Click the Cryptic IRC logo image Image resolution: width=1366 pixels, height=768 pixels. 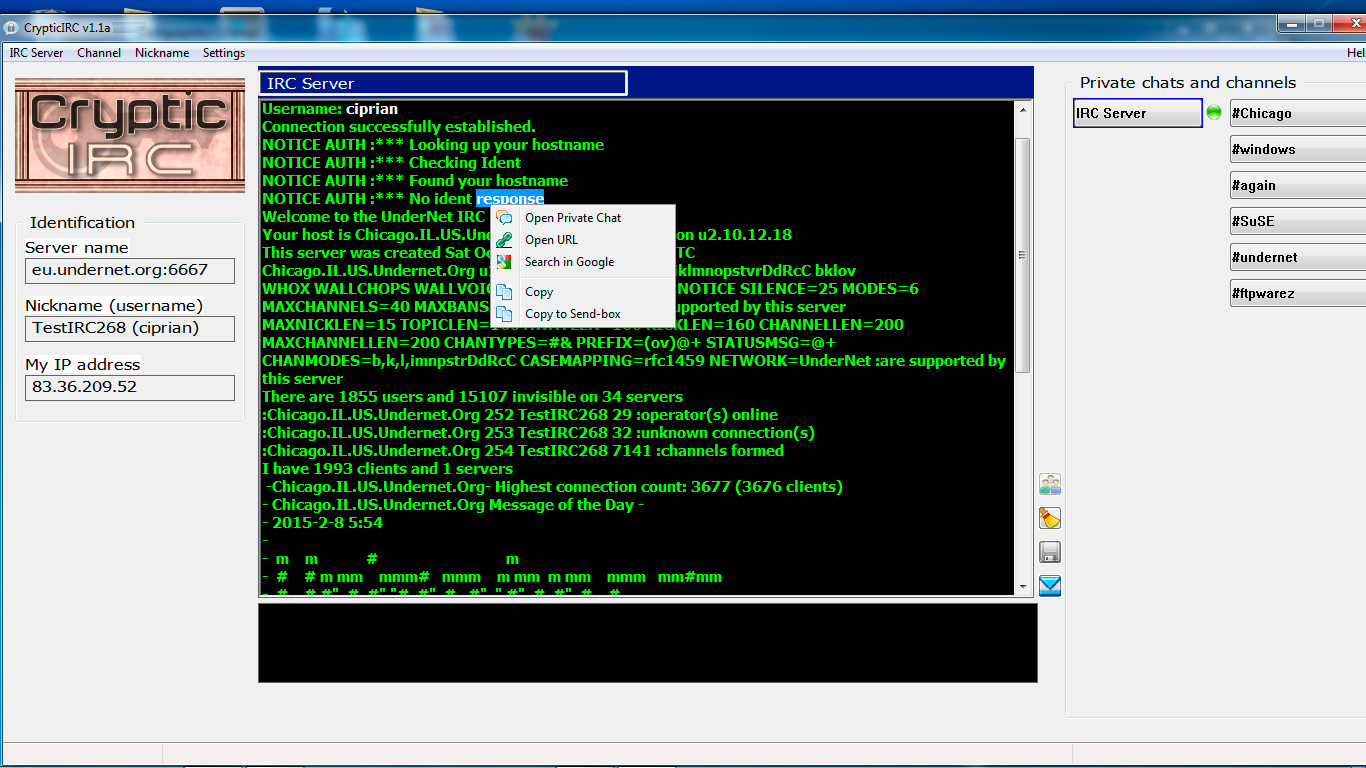(x=130, y=136)
